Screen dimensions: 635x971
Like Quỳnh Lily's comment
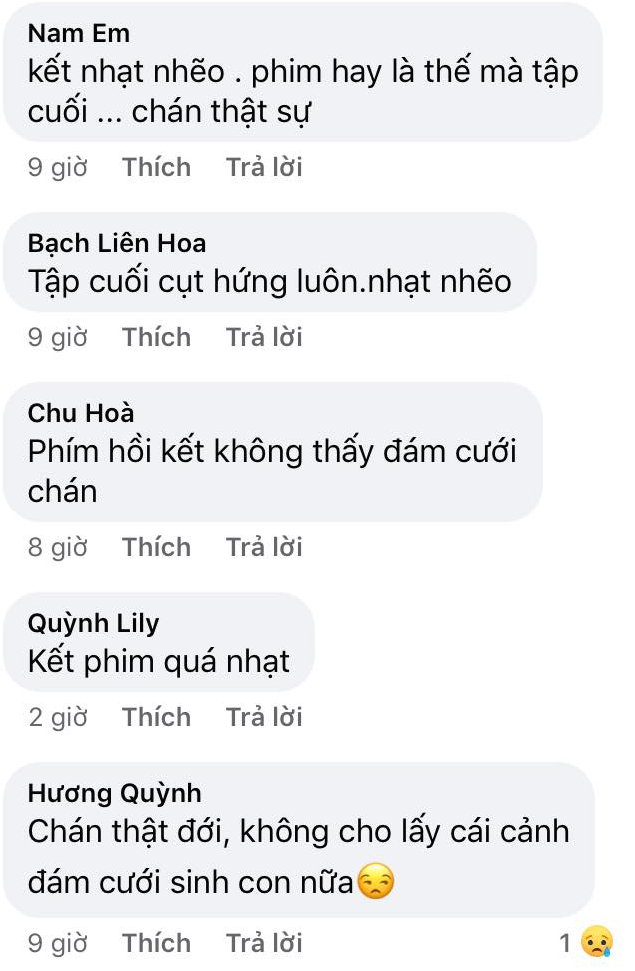[x=156, y=717]
